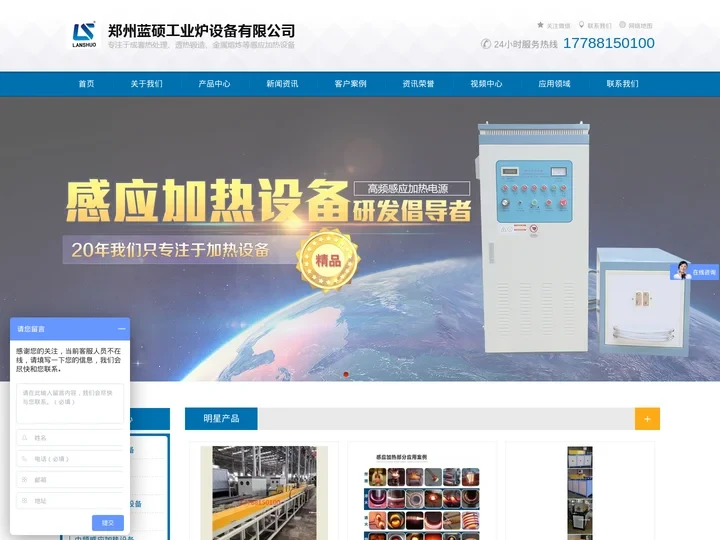This screenshot has height=540, width=720.
Task: Click the top header 联系我们 link
Action: click(x=599, y=26)
